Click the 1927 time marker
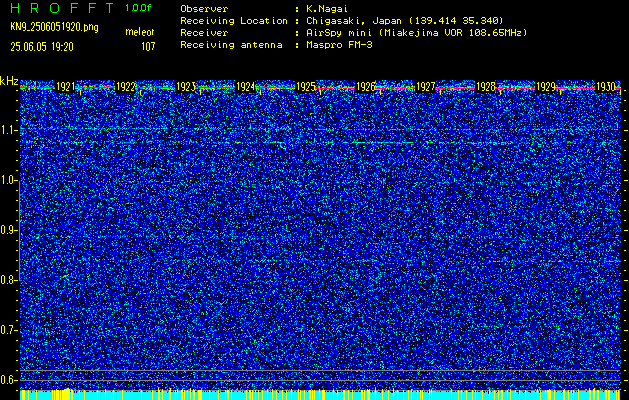Viewport: 629px width, 400px height. click(426, 87)
